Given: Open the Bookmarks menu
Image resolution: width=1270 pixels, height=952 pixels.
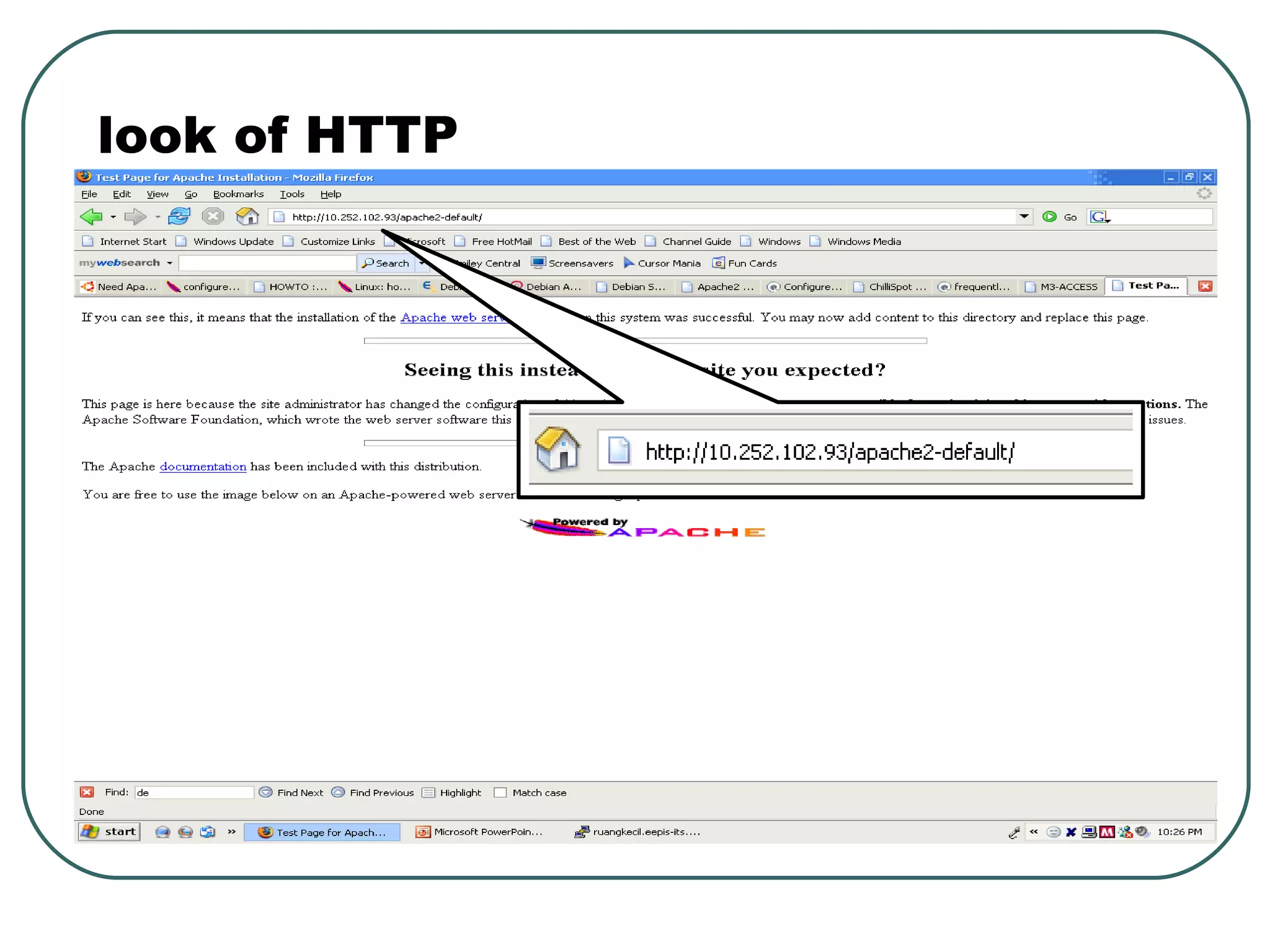Looking at the screenshot, I should (x=239, y=194).
